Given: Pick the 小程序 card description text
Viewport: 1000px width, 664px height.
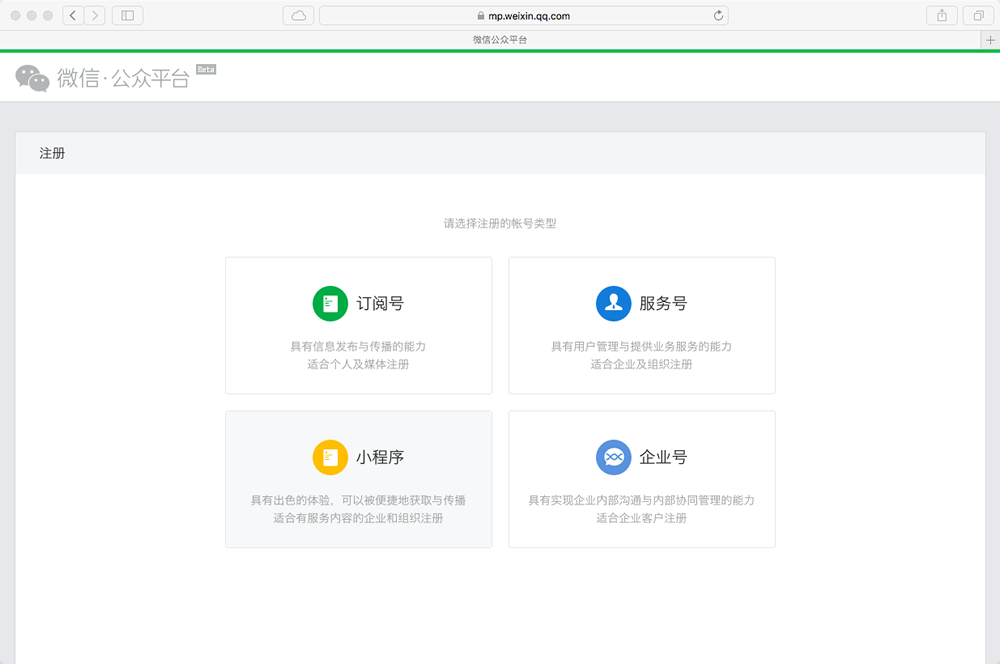Looking at the screenshot, I should click(x=358, y=509).
